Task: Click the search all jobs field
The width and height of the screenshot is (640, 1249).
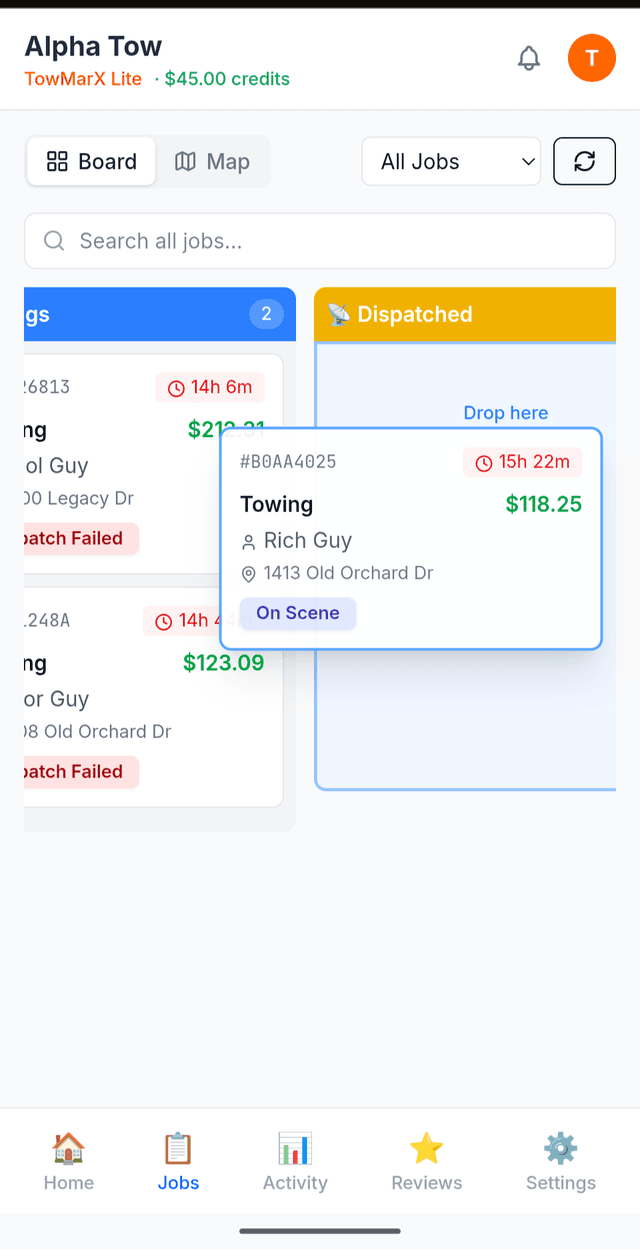Action: (x=319, y=240)
